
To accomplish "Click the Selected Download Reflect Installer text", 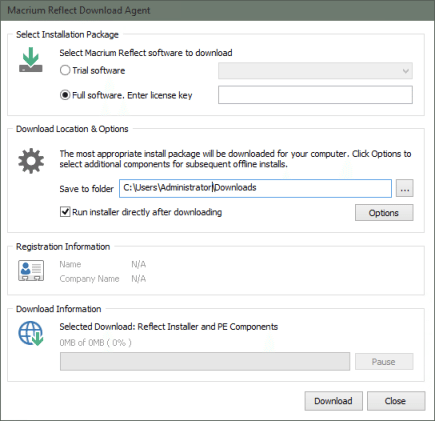I will pos(169,327).
